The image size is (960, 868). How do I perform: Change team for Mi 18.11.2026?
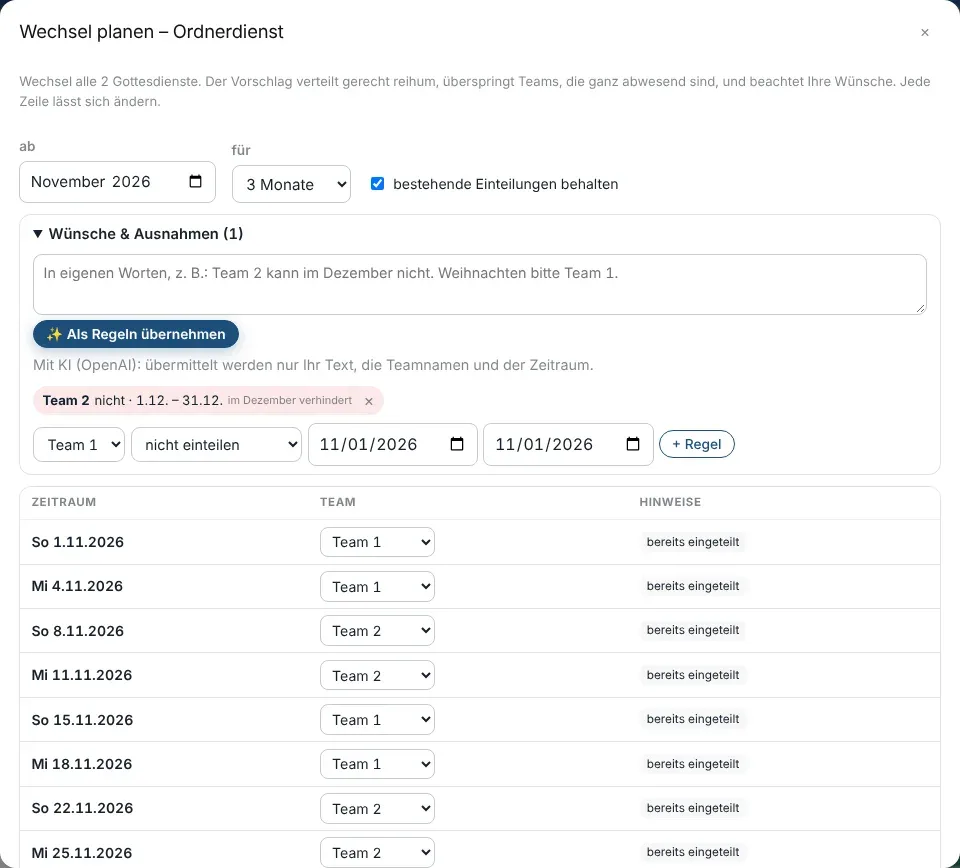[x=377, y=764]
